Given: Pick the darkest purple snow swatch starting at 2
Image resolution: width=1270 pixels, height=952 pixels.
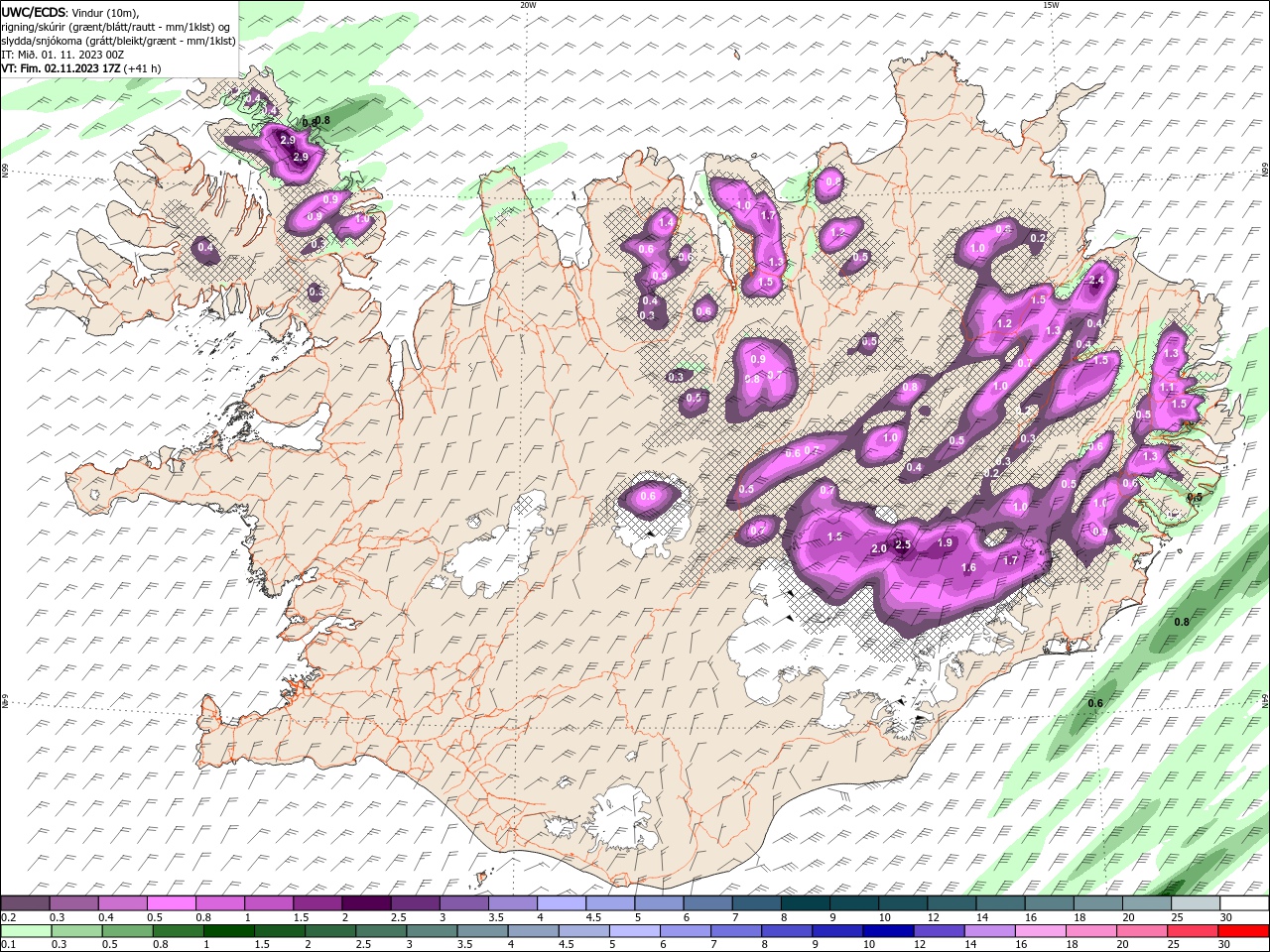Looking at the screenshot, I should coord(365,903).
